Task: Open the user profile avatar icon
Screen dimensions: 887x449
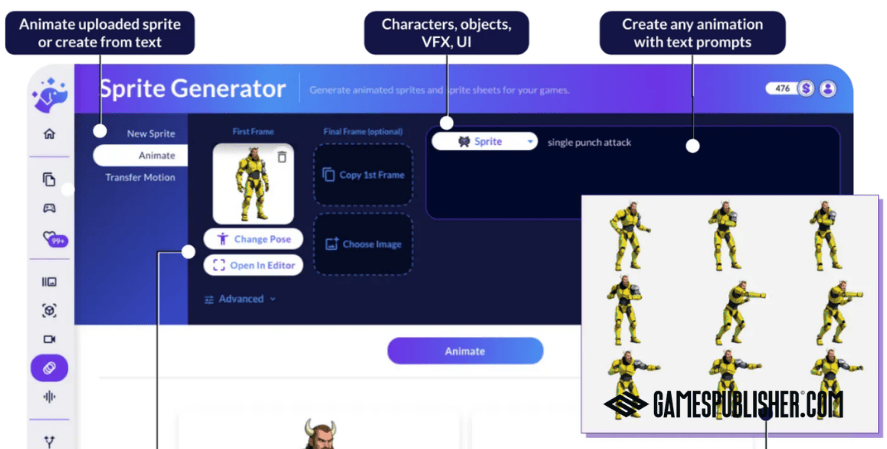Action: coord(828,89)
